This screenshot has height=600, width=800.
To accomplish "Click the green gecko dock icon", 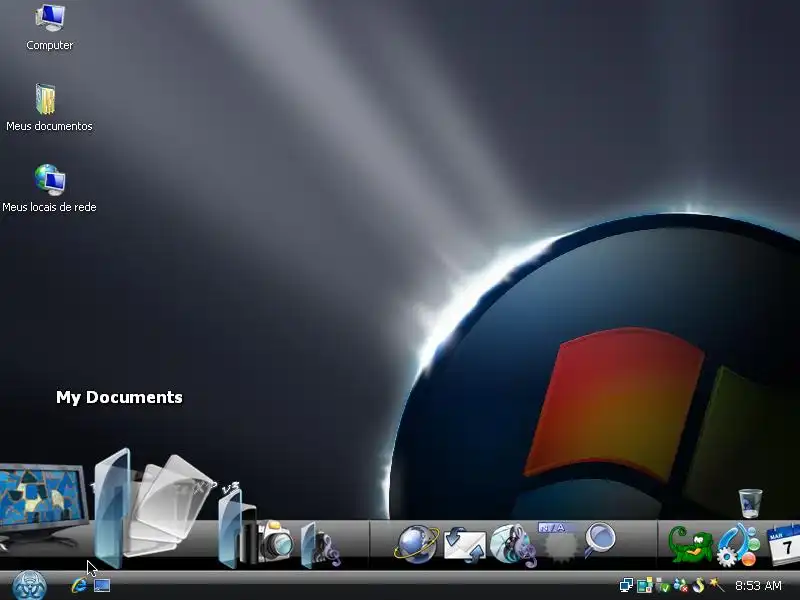I will click(x=690, y=545).
